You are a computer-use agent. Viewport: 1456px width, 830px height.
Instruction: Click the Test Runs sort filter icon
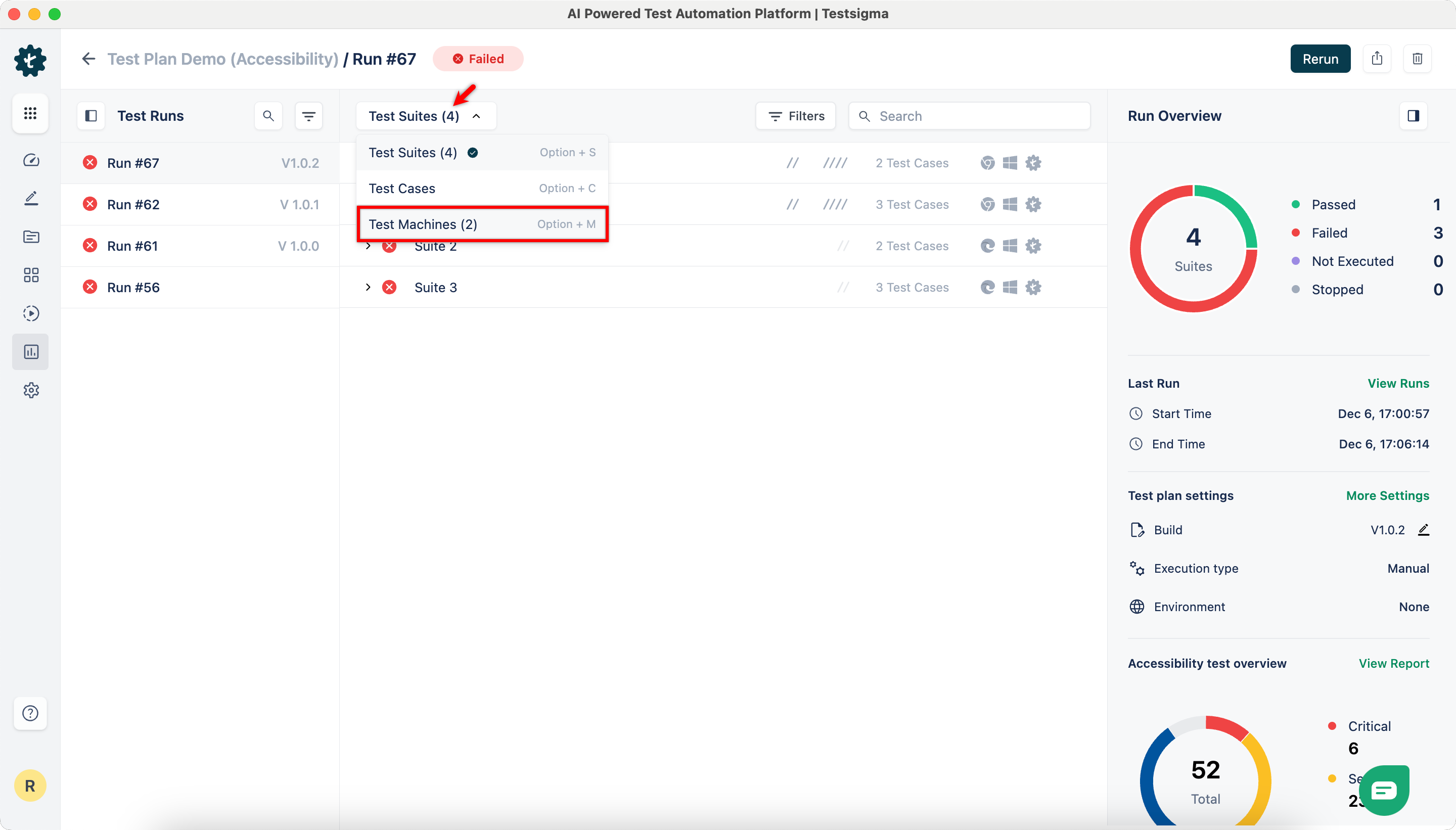(308, 116)
